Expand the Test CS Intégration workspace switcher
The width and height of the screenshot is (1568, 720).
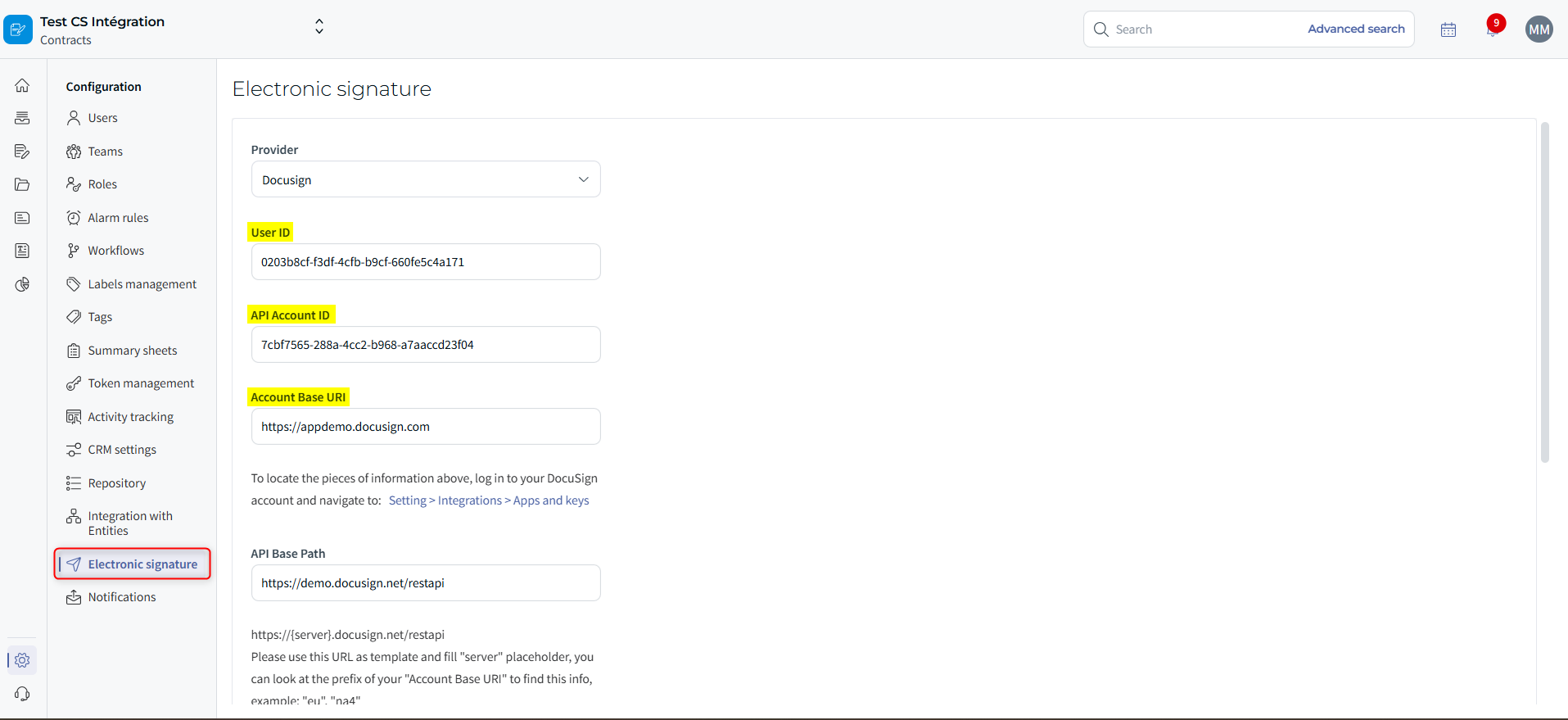[319, 27]
